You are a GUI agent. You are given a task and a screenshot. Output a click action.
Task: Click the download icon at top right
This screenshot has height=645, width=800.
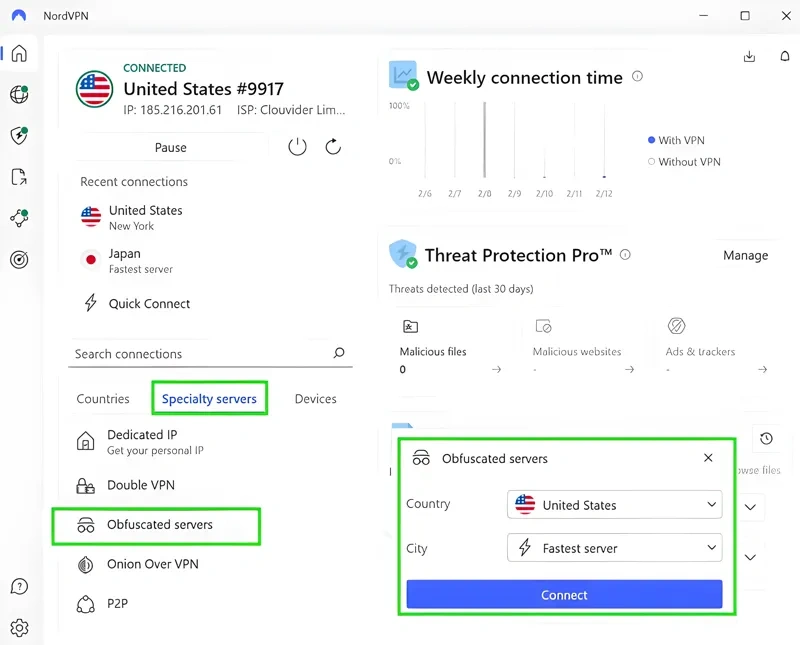(x=750, y=57)
